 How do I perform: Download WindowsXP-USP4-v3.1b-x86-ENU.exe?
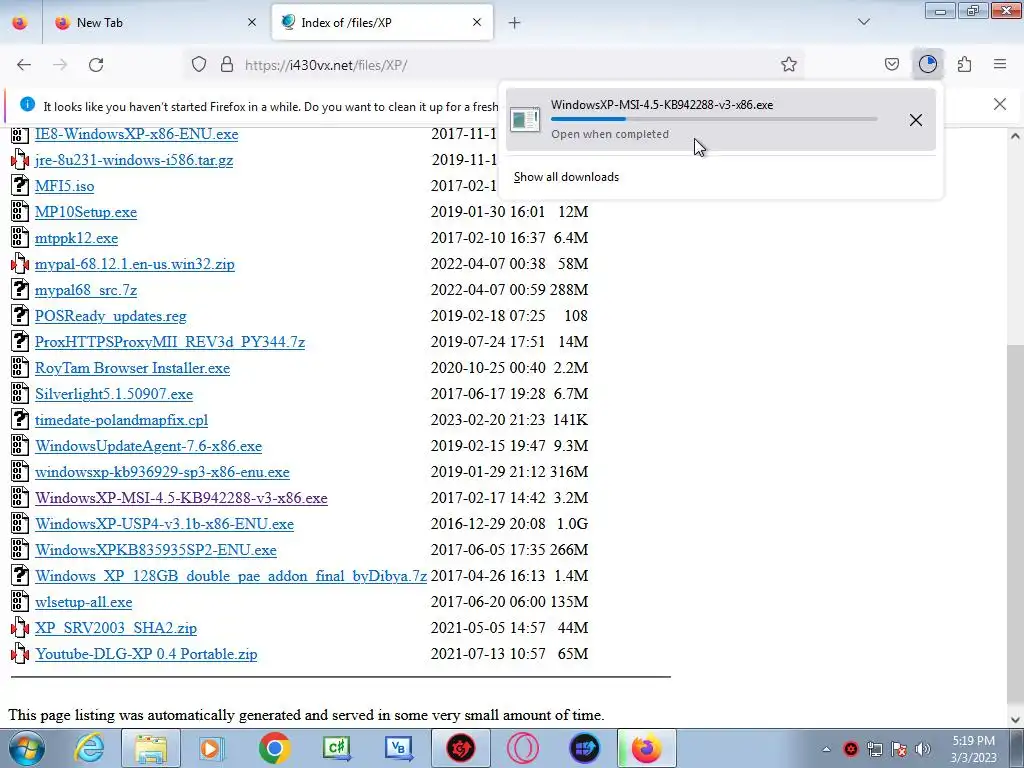165,524
